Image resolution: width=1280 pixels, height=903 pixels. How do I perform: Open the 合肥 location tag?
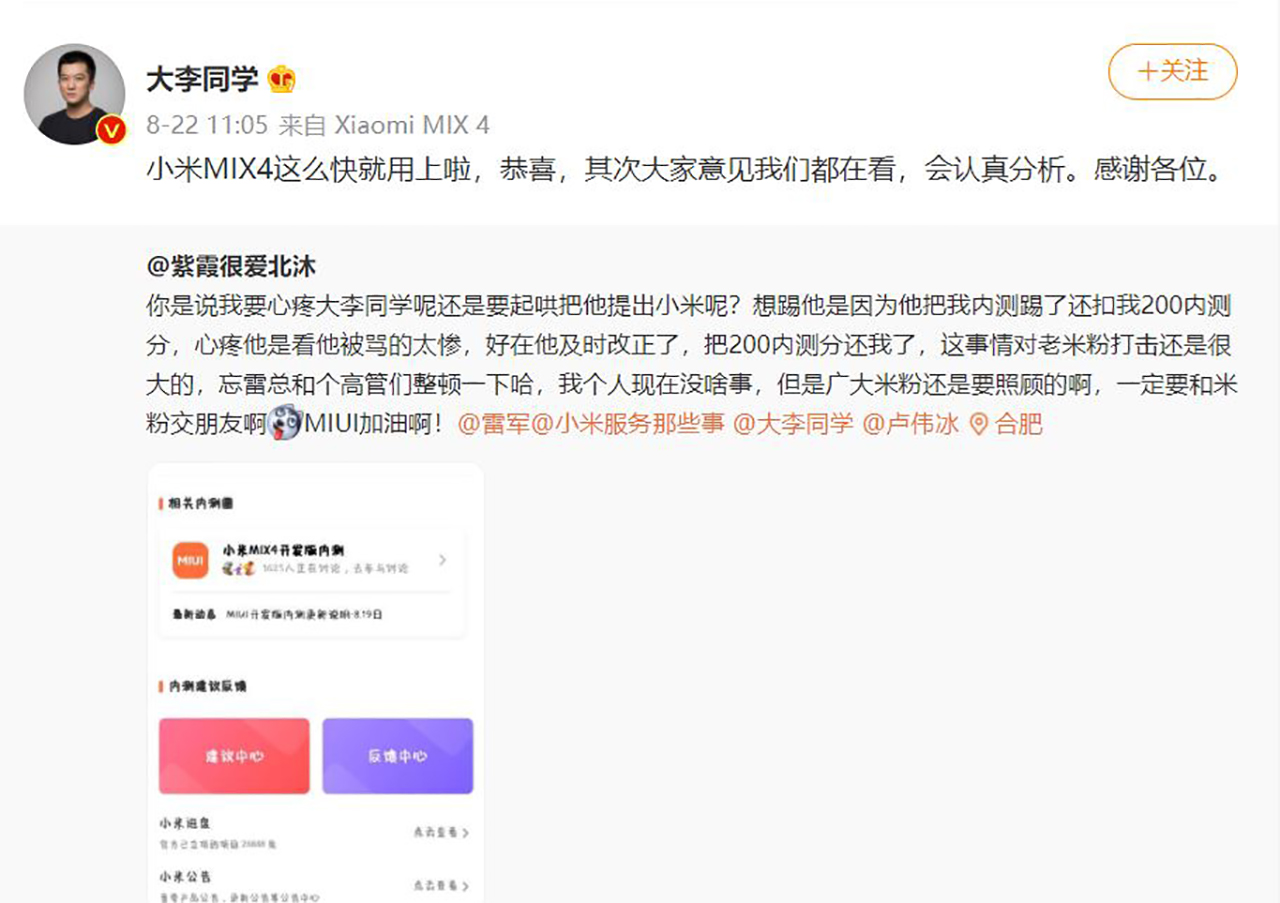(x=1019, y=424)
